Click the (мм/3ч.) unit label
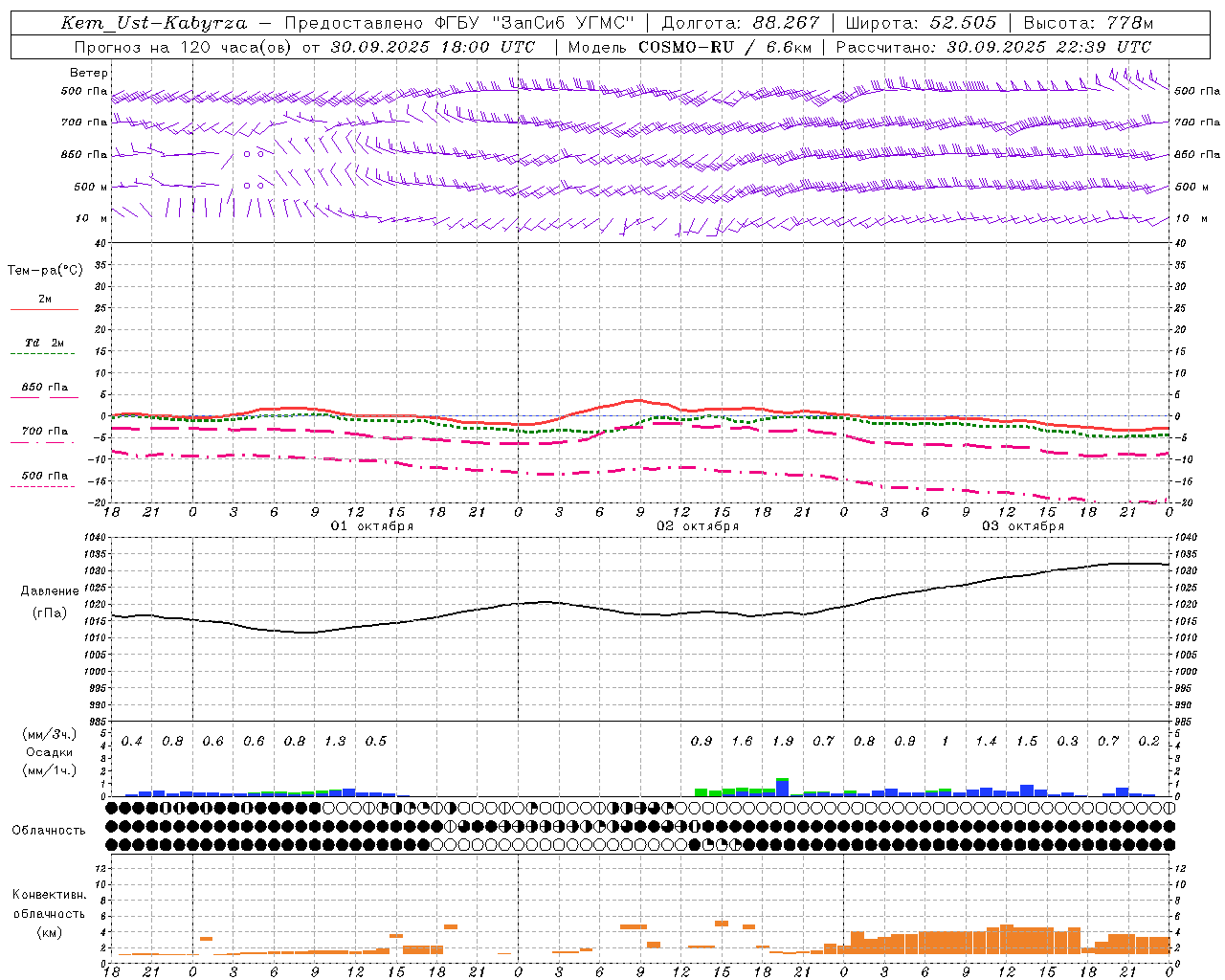Image resolution: width=1225 pixels, height=980 pixels. (49, 734)
